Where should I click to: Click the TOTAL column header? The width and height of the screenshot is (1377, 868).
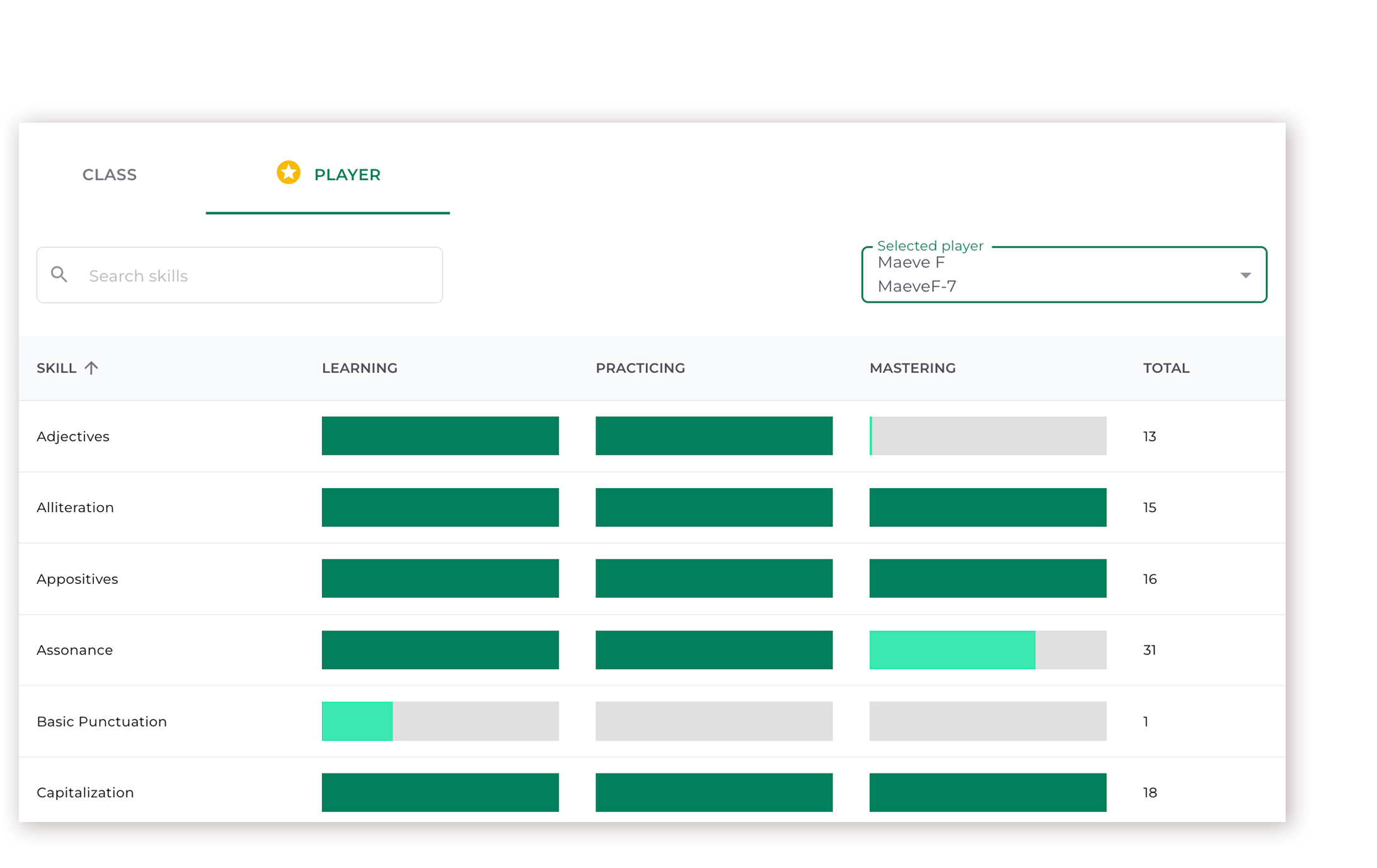tap(1165, 368)
